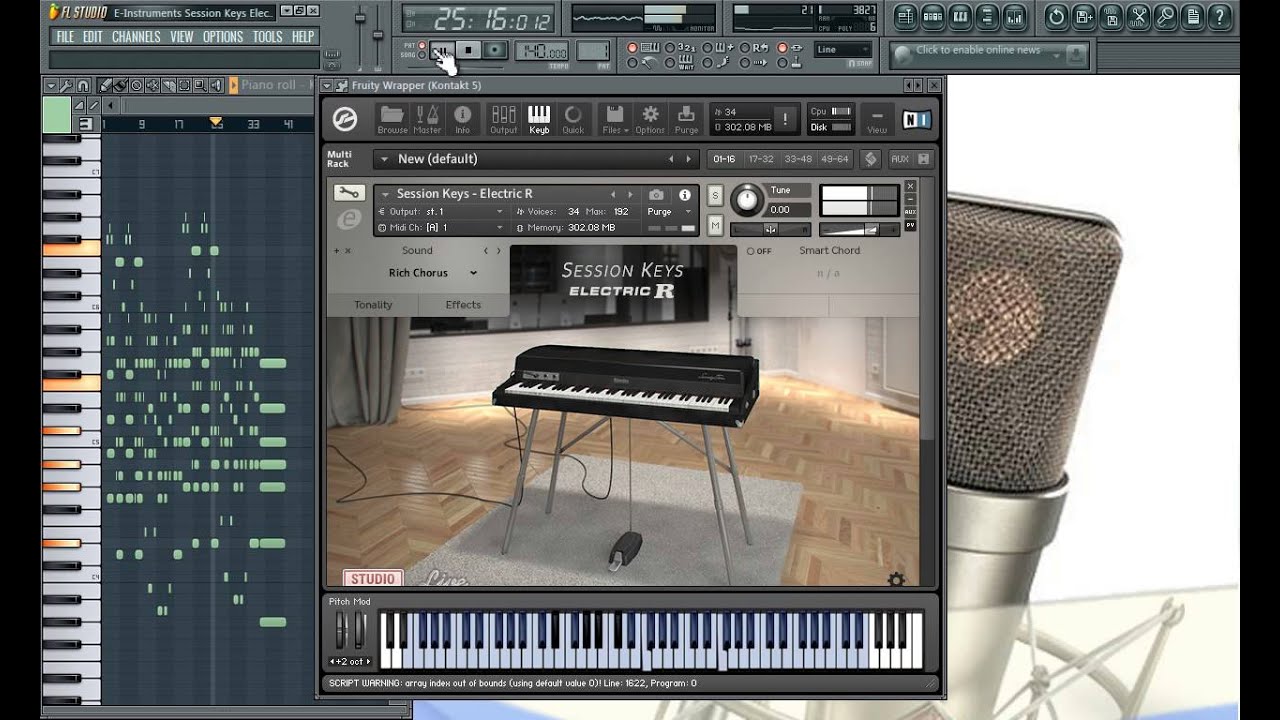Open piano roll wrench tools menu
This screenshot has height=720, width=1280.
pos(66,86)
